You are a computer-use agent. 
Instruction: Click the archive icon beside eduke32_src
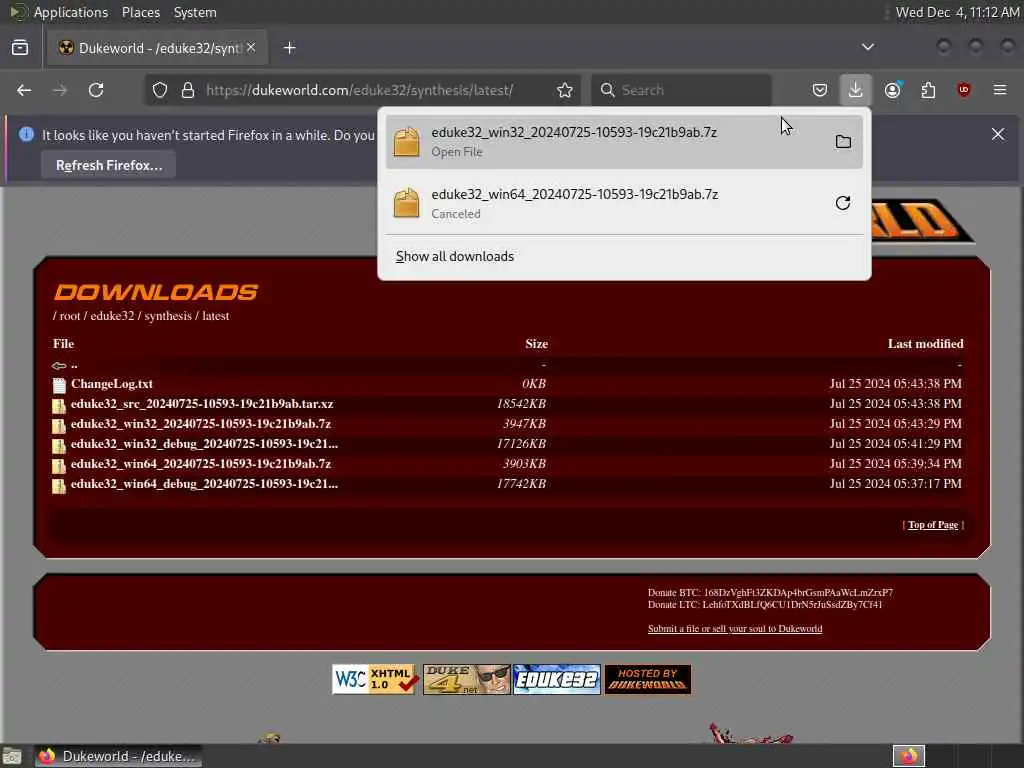[x=59, y=406]
